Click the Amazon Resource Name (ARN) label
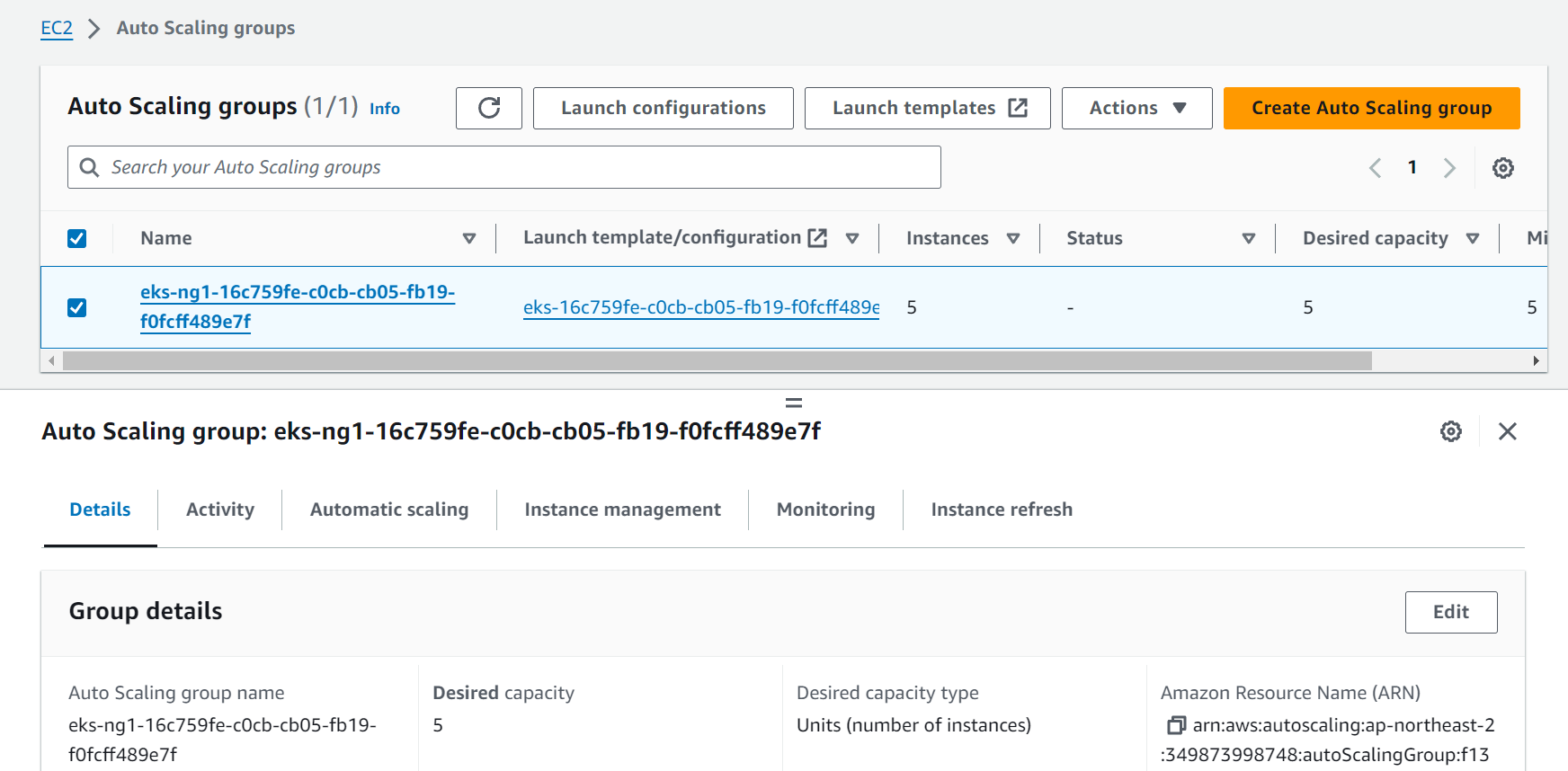 [1290, 693]
